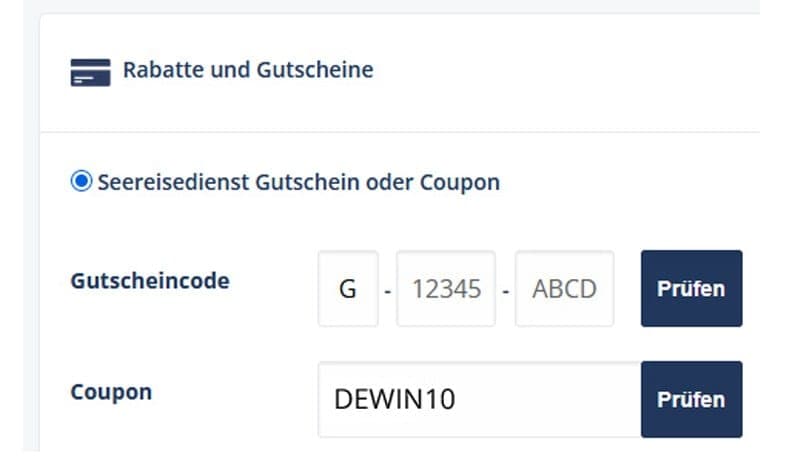Click the credit card icon beside Rabatte heading
808x468 pixels.
pos(90,73)
